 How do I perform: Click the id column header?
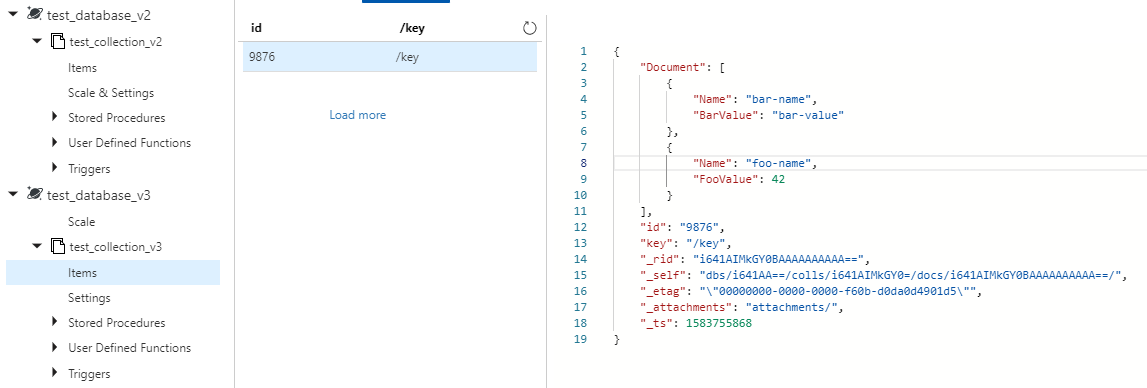pyautogui.click(x=256, y=29)
